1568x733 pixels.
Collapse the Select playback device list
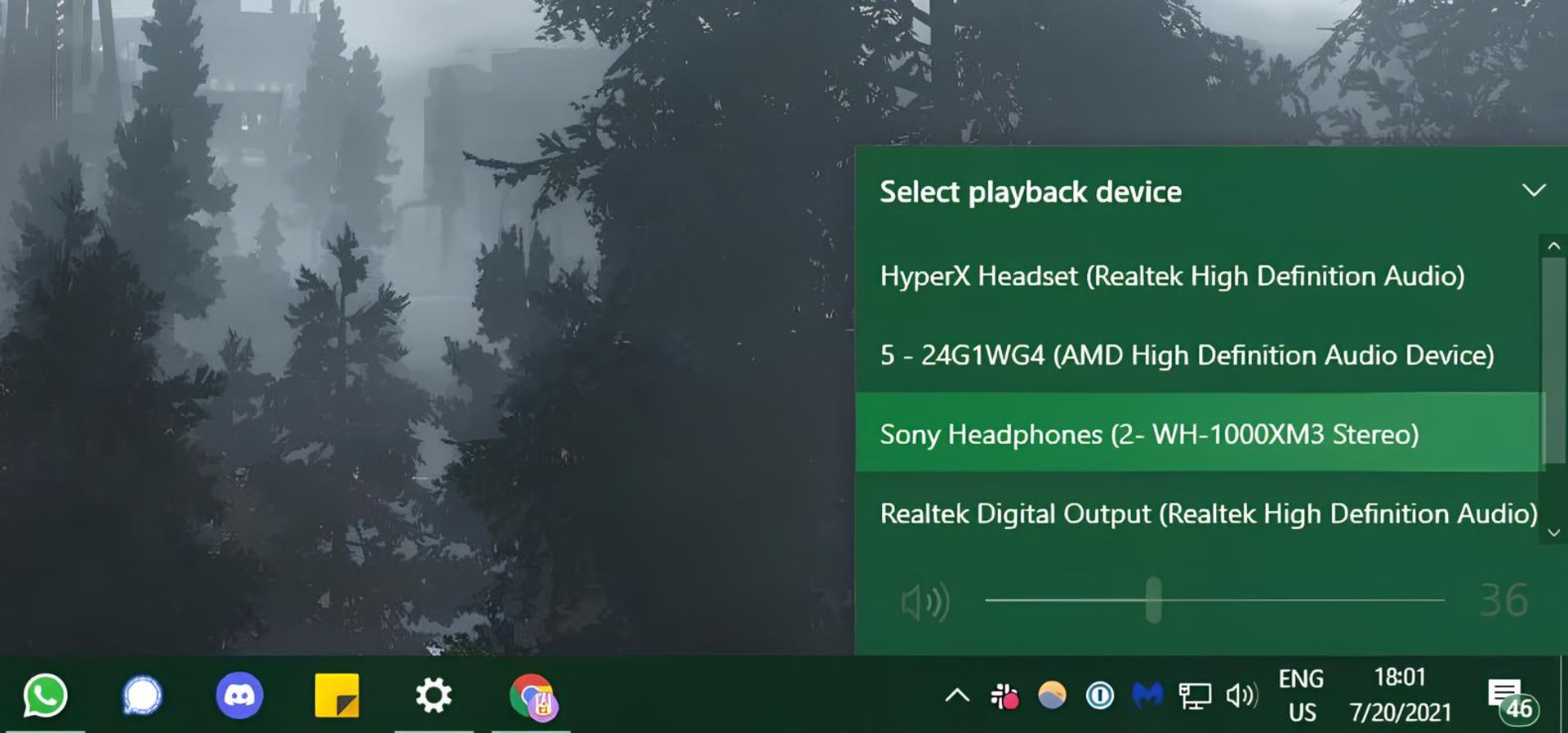1534,191
